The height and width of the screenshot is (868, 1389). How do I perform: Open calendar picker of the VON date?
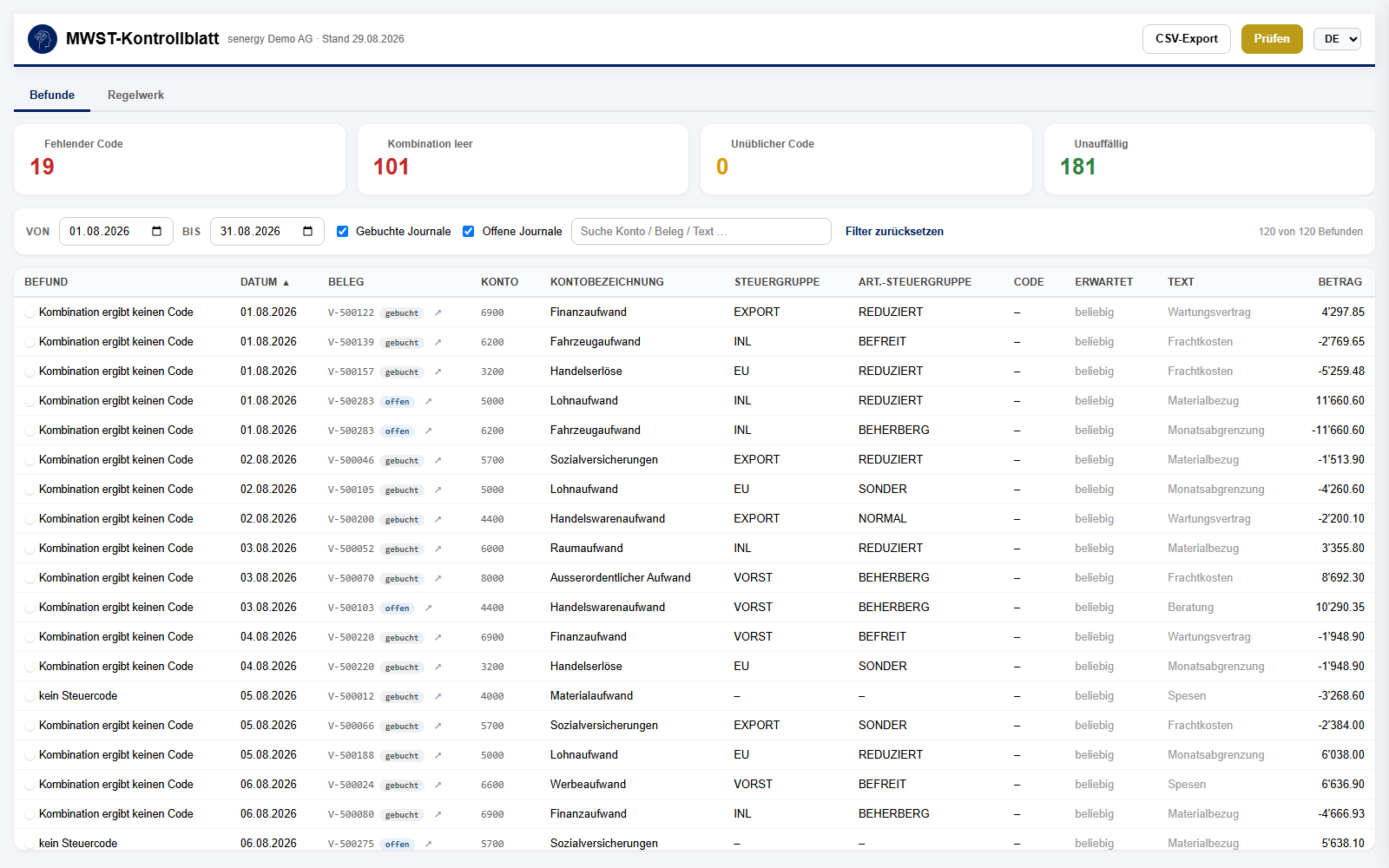(x=157, y=232)
